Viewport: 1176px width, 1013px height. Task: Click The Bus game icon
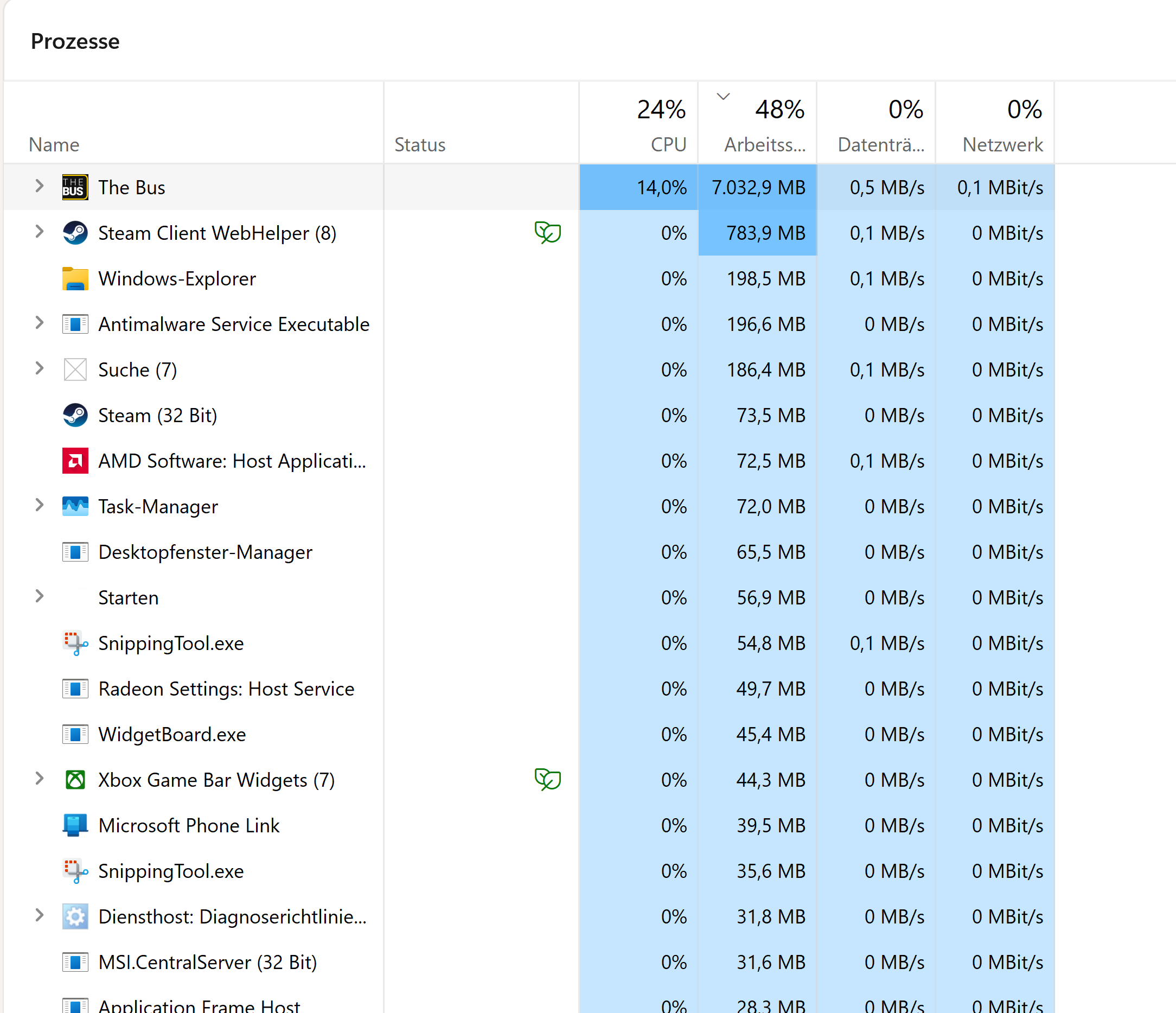point(75,187)
